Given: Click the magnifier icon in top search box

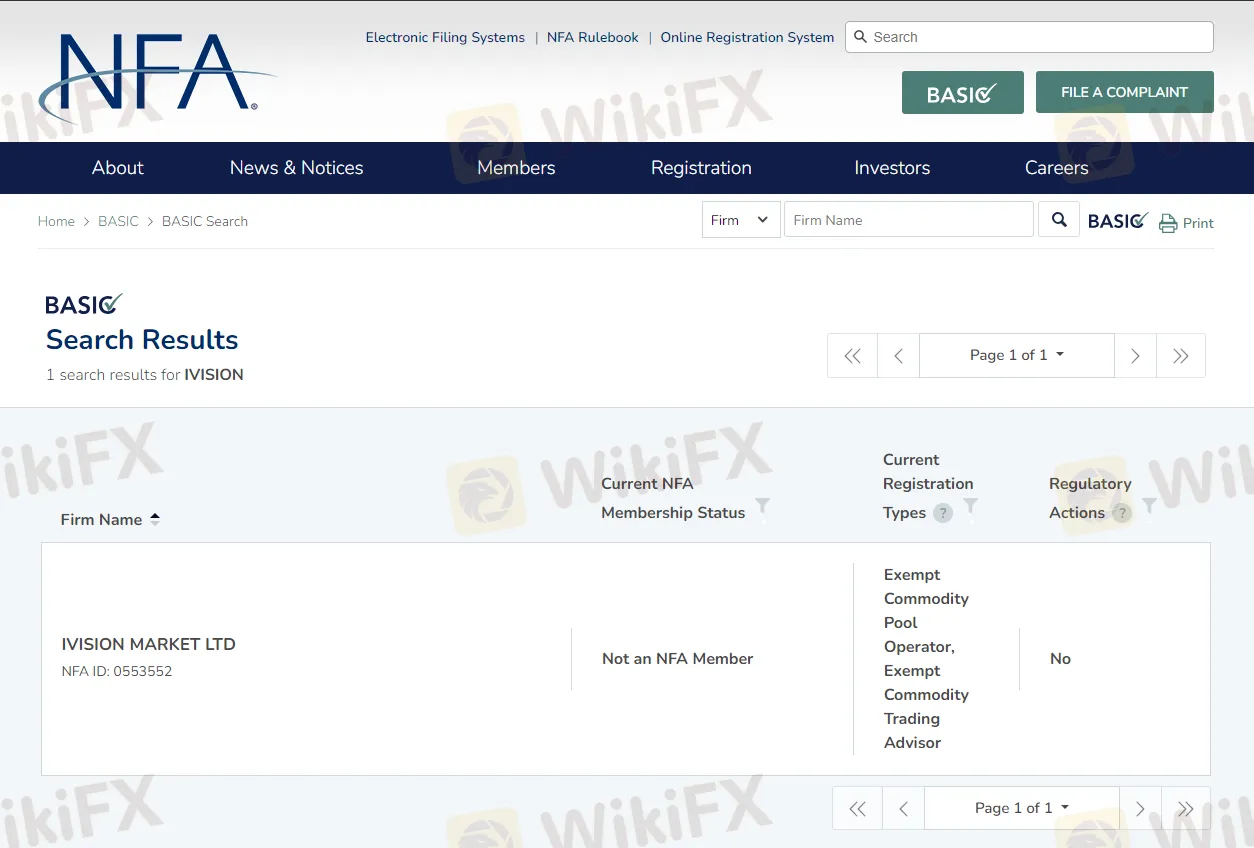Looking at the screenshot, I should point(860,37).
